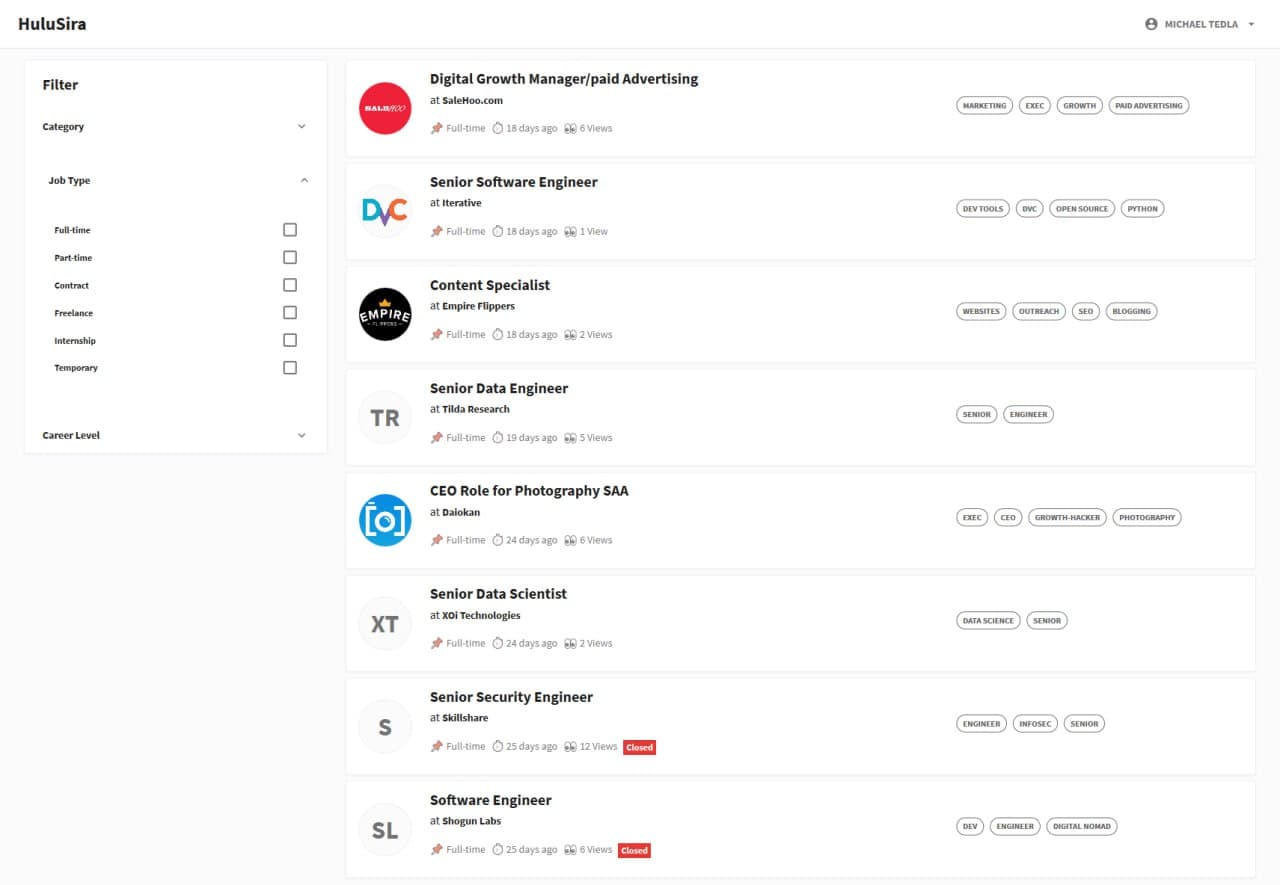Expand the Category filter section
This screenshot has width=1280, height=885.
pos(302,127)
